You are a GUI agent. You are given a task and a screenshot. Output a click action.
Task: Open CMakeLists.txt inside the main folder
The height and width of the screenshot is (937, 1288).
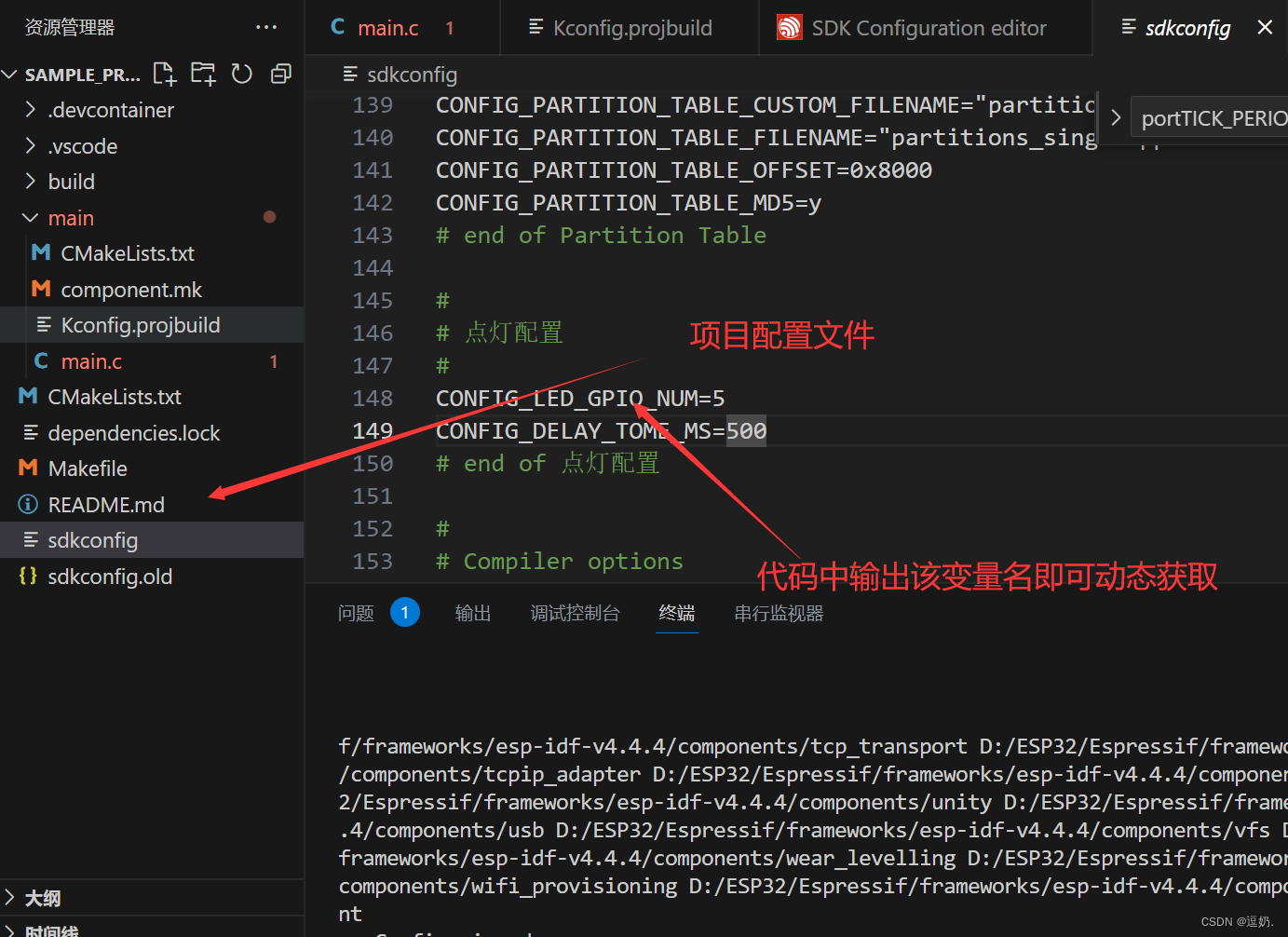coord(152,252)
